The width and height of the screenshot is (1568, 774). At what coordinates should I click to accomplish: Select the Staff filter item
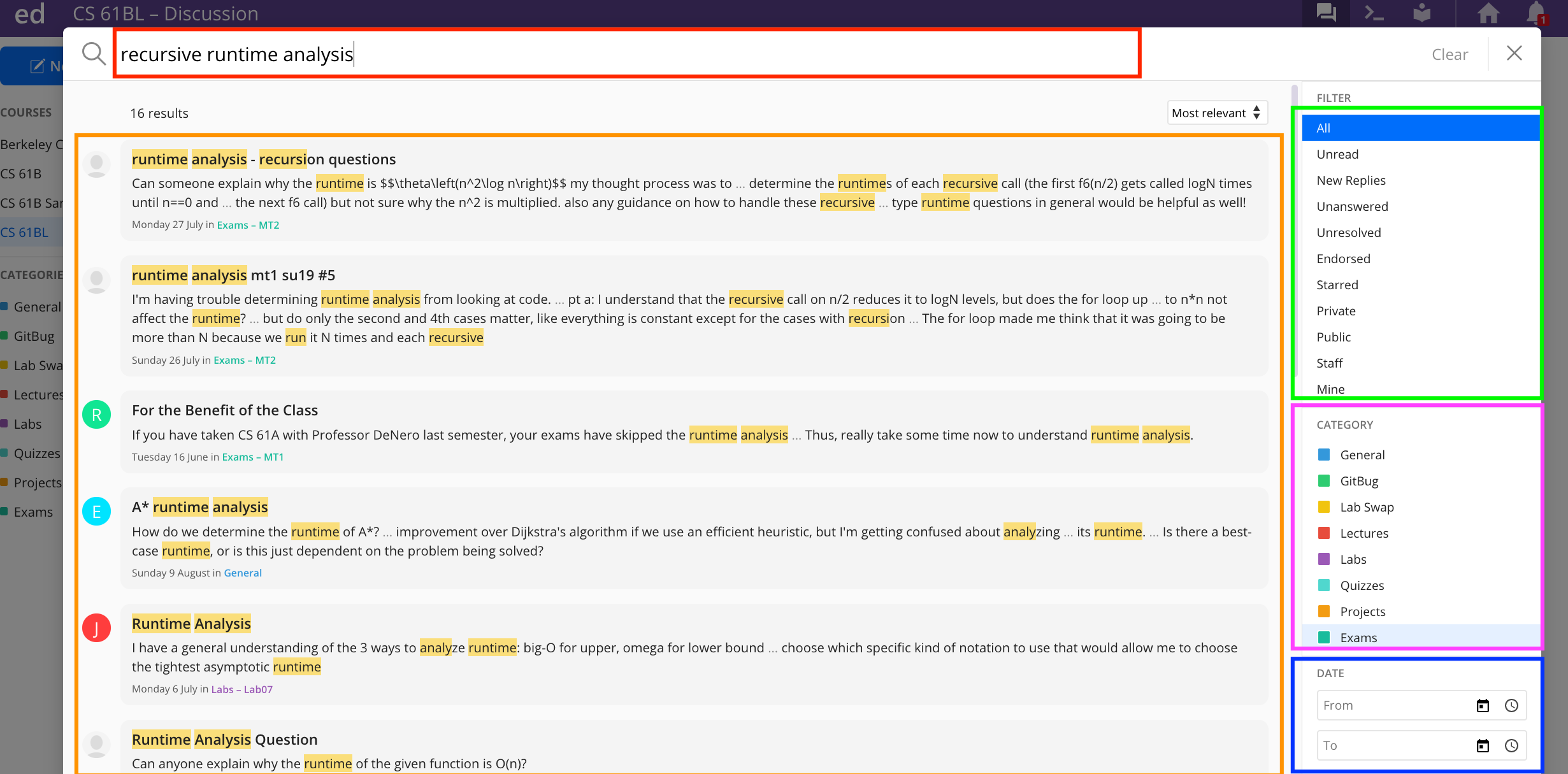[1330, 363]
